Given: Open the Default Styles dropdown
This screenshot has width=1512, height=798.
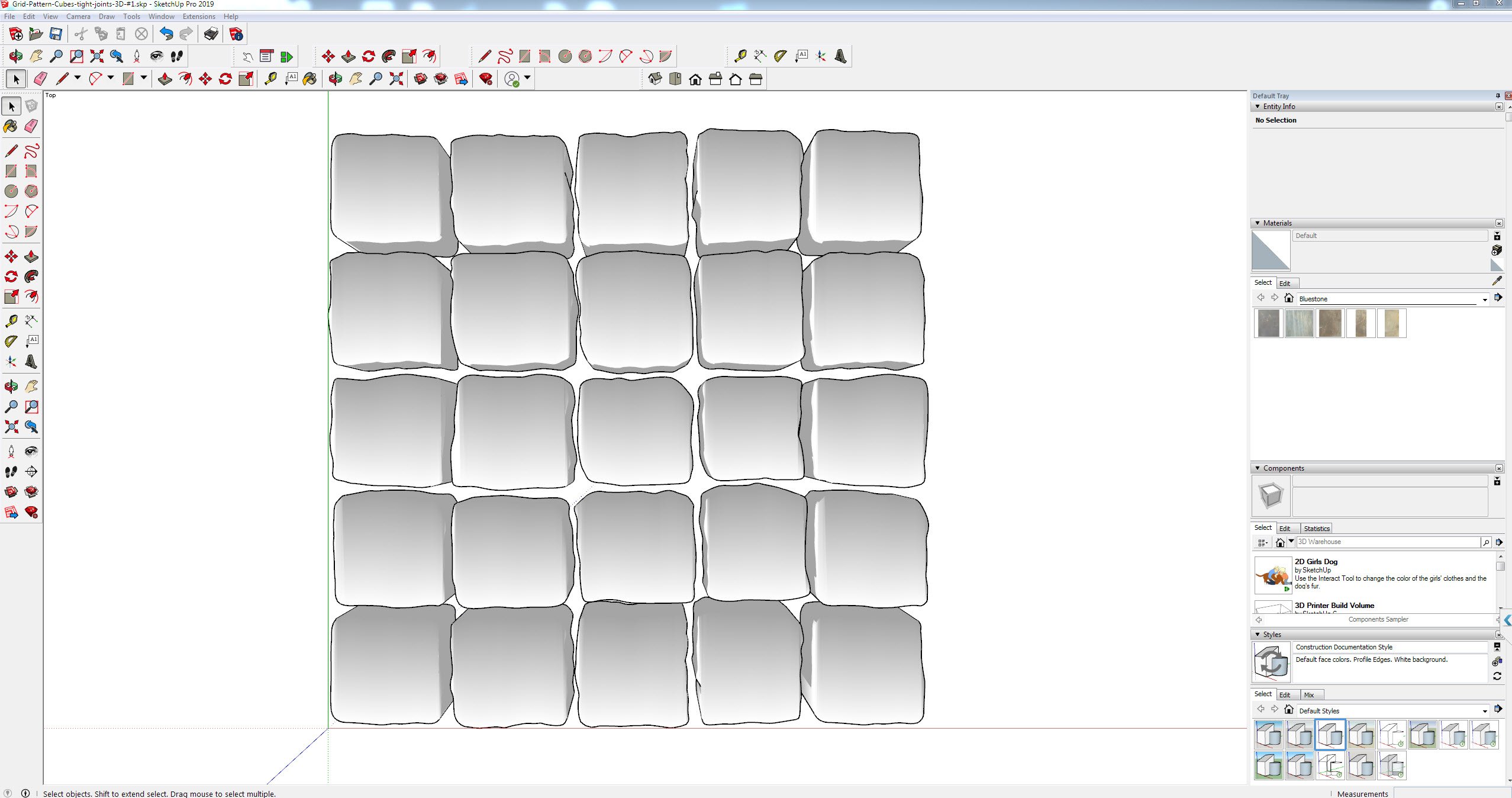Looking at the screenshot, I should click(x=1484, y=710).
